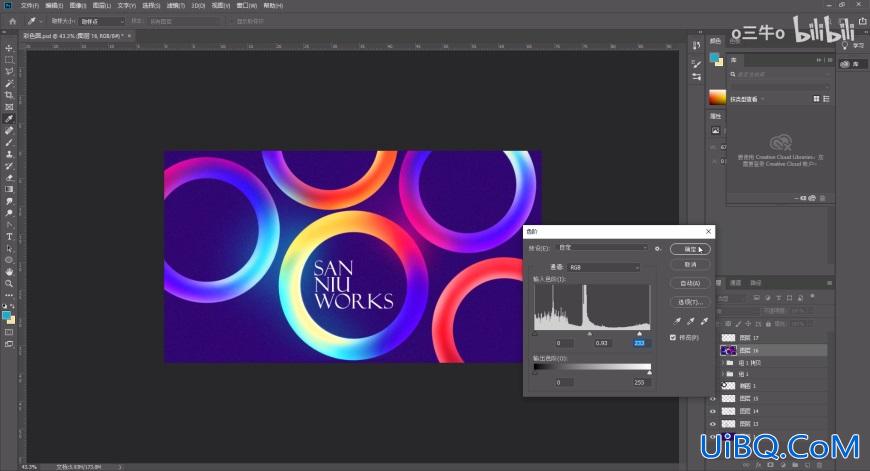870x471 pixels.
Task: Open the Libraries view-by-type dropdown
Action: click(x=747, y=99)
